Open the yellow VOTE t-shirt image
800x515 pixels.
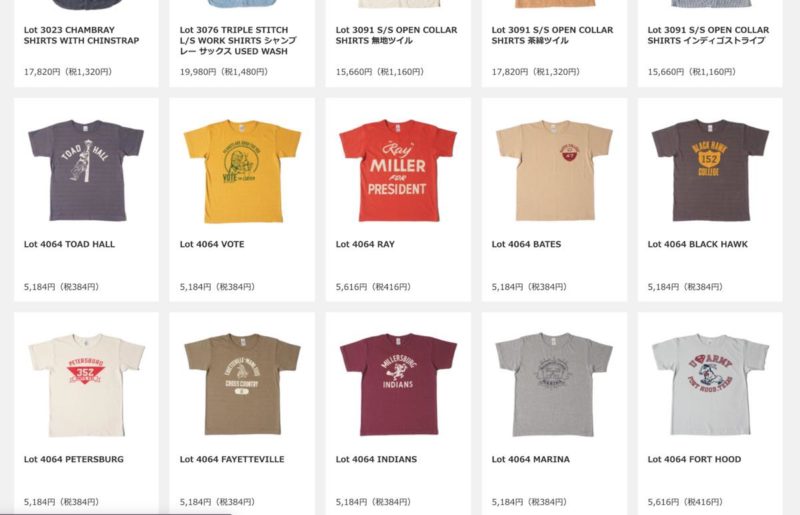point(242,171)
